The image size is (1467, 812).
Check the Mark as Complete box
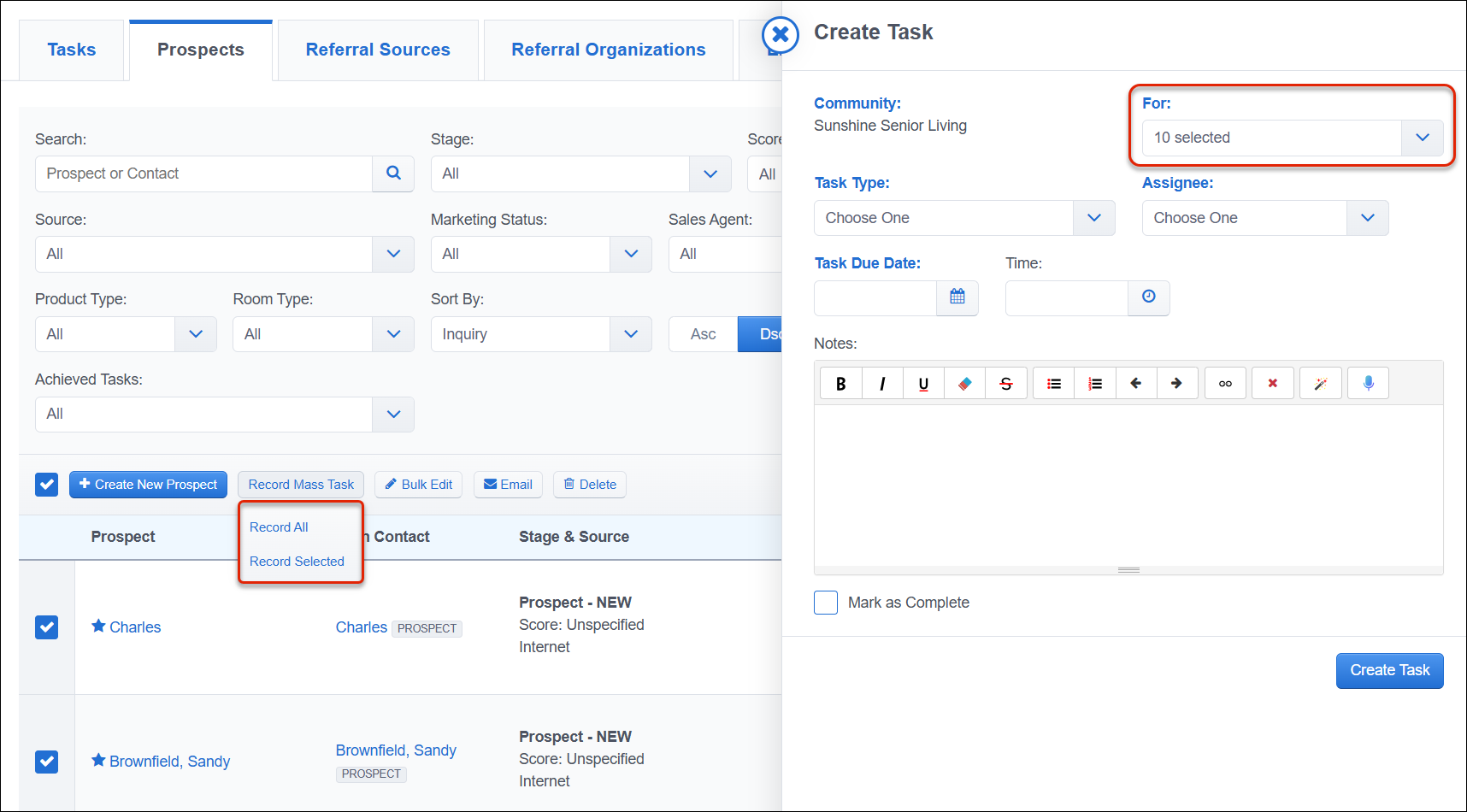[x=826, y=603]
